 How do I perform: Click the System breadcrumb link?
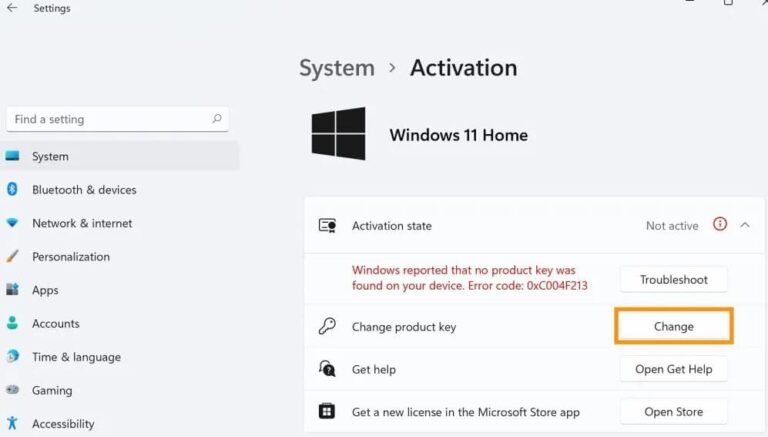point(336,68)
